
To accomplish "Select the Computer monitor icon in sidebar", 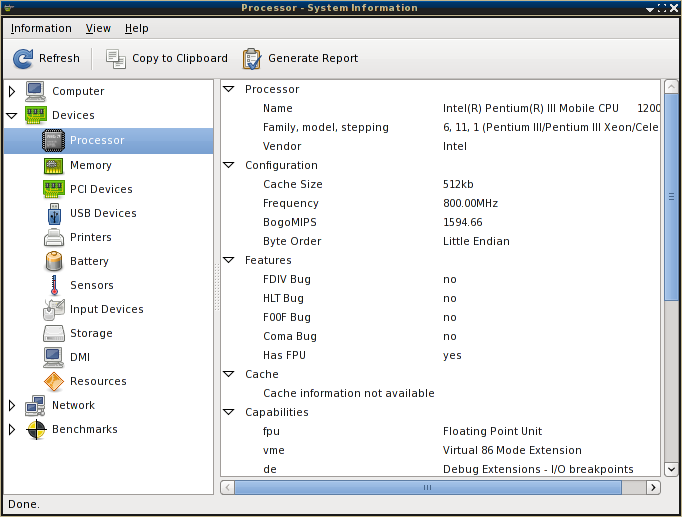I will [35, 91].
